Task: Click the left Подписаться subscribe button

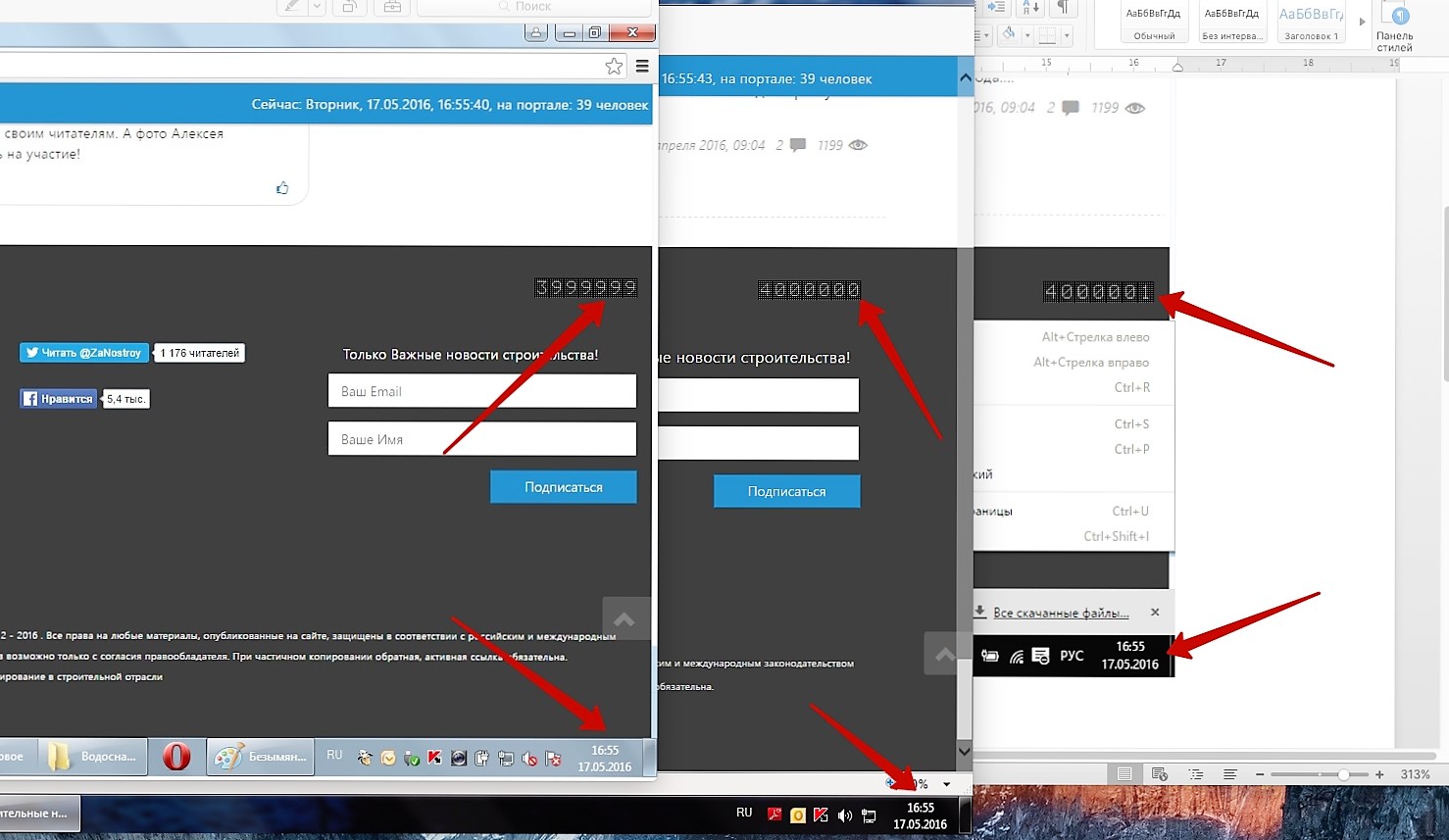Action: (x=563, y=487)
